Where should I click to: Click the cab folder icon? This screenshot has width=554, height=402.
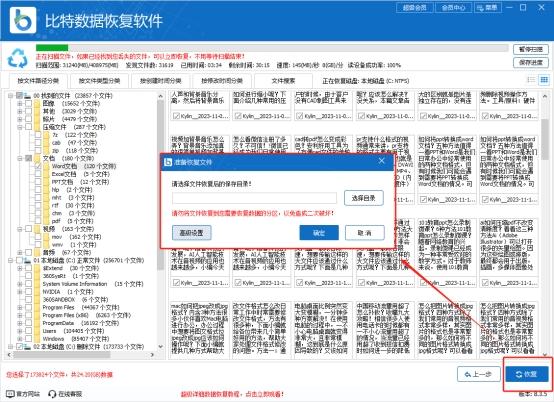(47, 143)
